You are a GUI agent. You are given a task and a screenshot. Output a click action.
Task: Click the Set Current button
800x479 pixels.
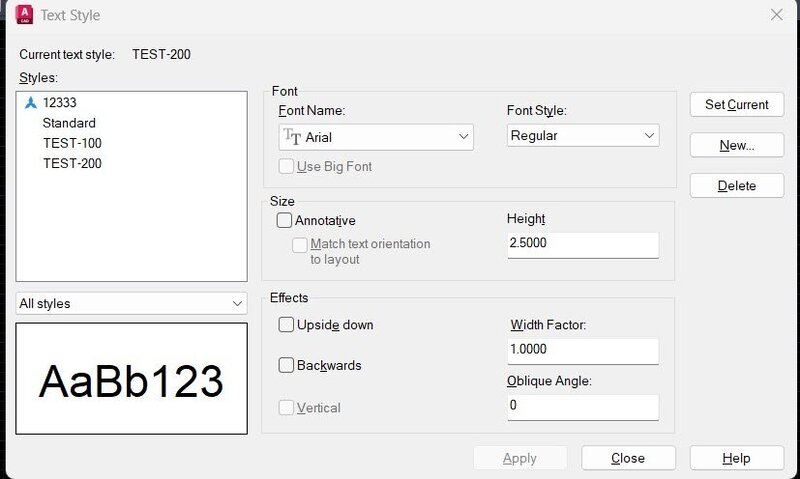coord(736,105)
